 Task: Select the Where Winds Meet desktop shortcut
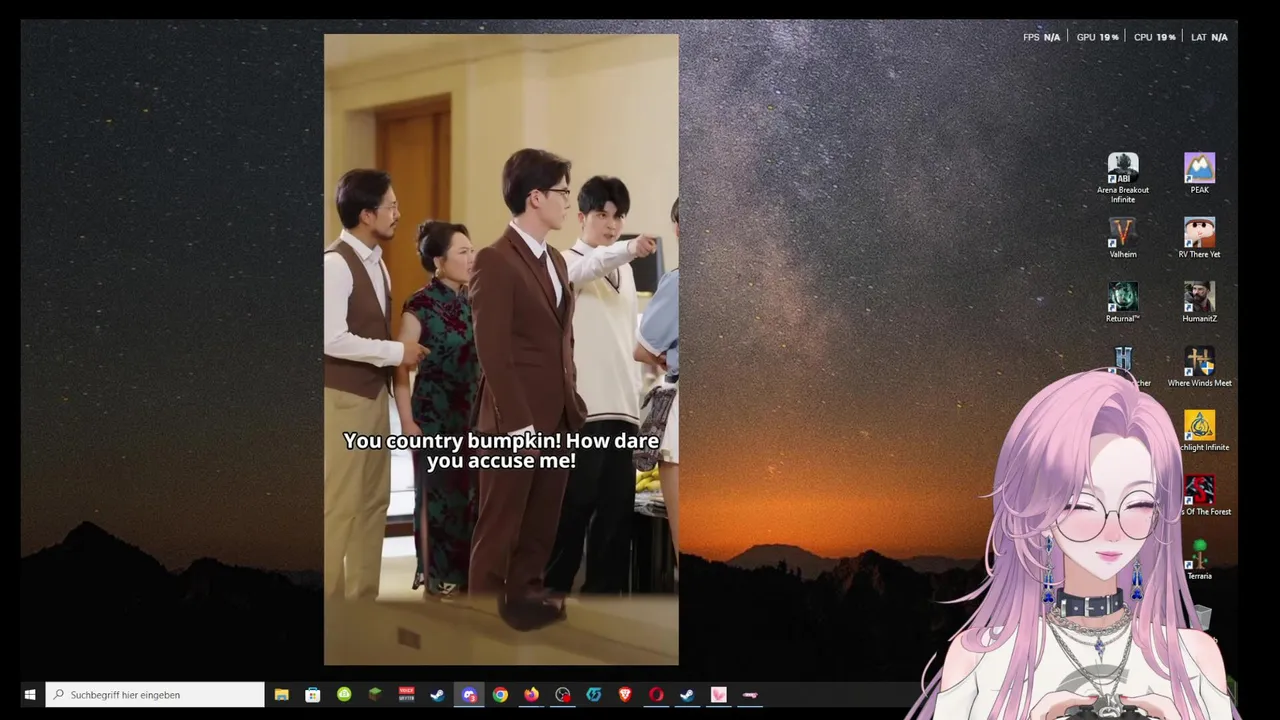pos(1199,367)
